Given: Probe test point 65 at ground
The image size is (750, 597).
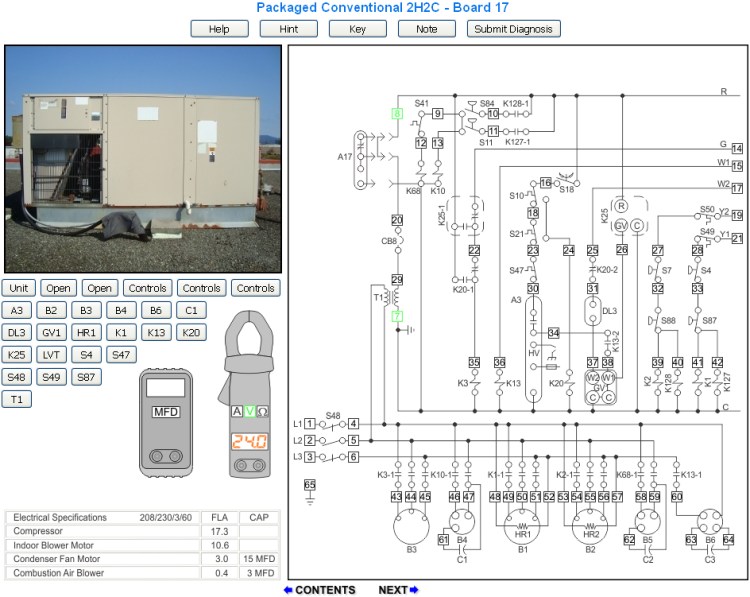Looking at the screenshot, I should tap(310, 485).
